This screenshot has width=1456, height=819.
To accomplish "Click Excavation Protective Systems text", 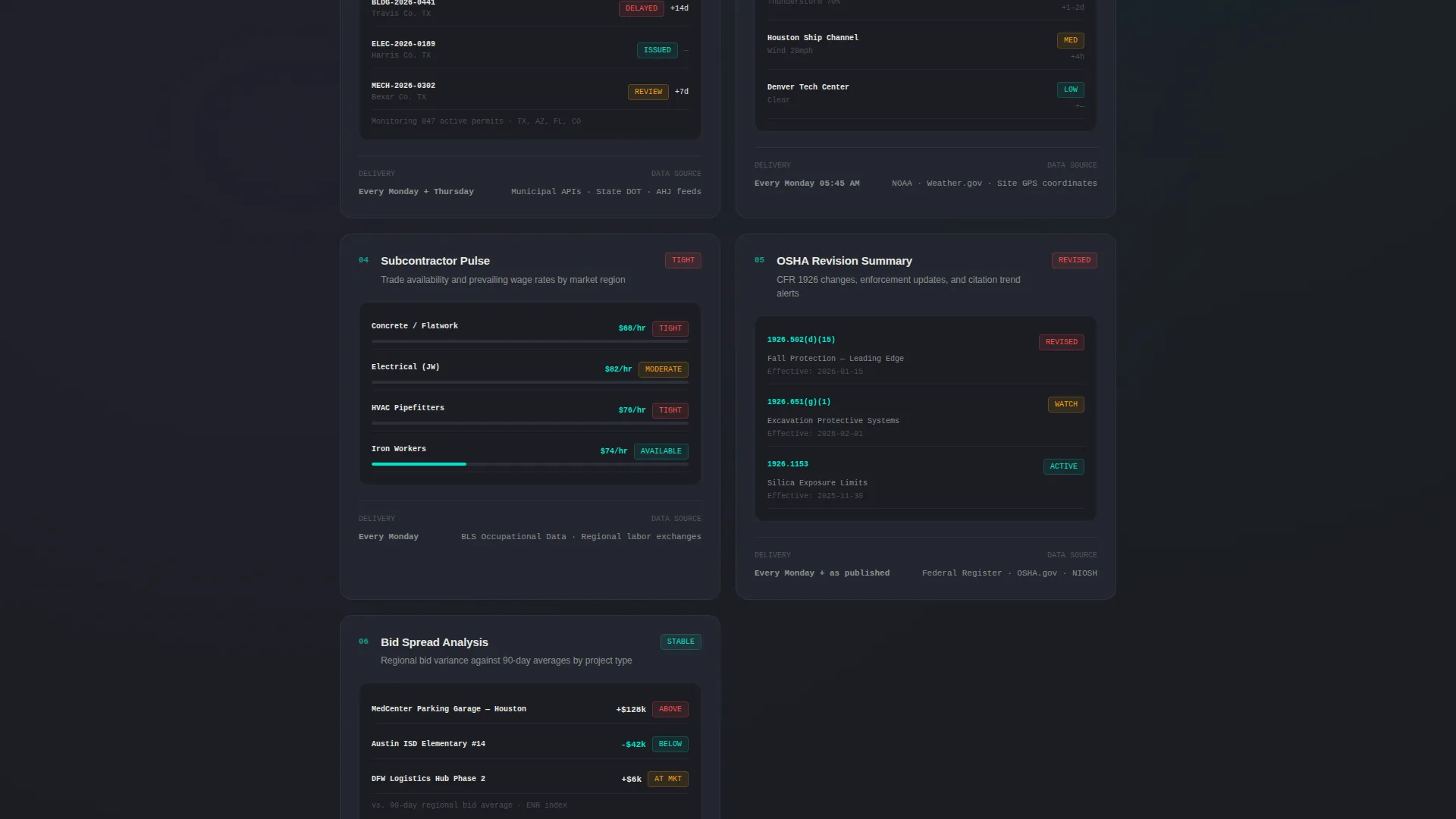I will pos(833,421).
